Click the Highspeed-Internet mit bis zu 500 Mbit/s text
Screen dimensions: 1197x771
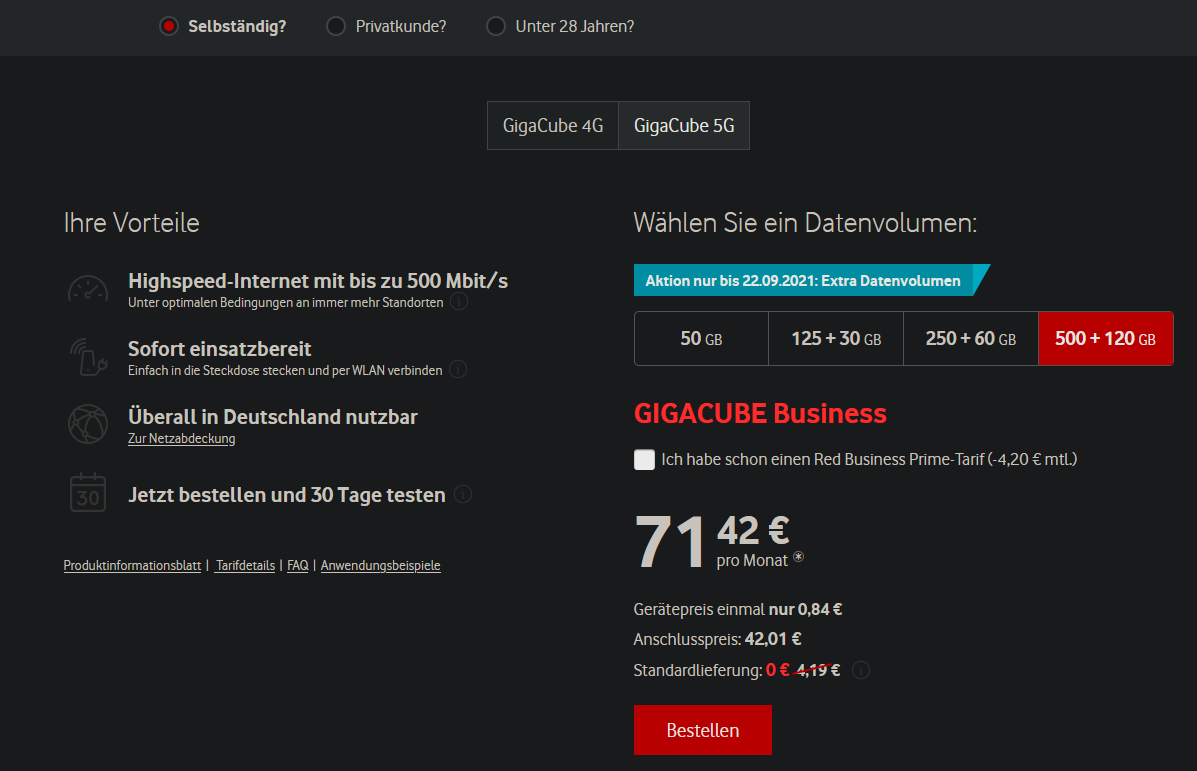click(x=318, y=281)
